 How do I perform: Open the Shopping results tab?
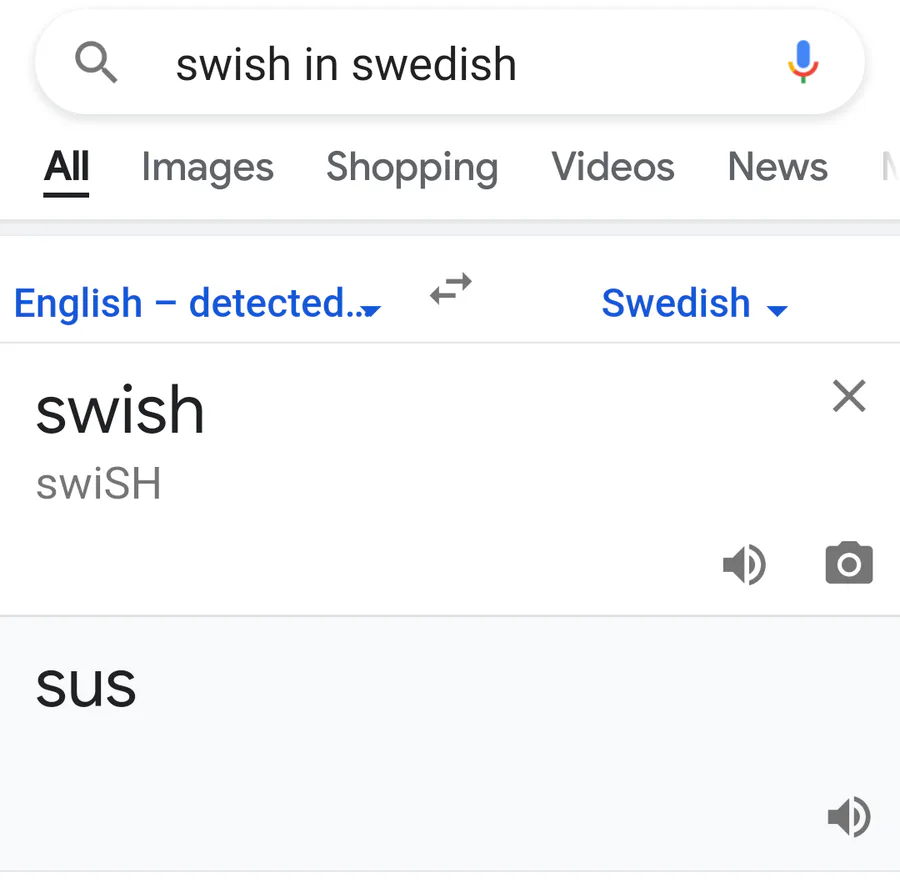point(412,167)
